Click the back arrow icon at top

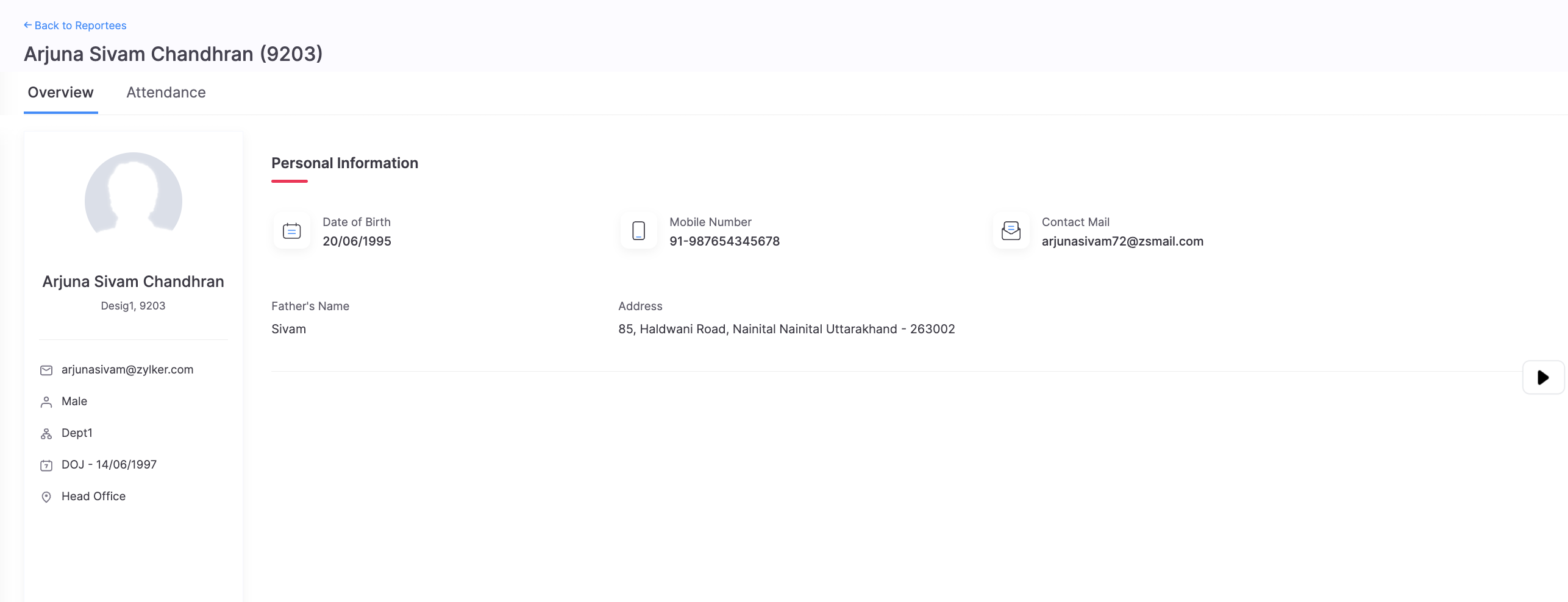click(27, 25)
